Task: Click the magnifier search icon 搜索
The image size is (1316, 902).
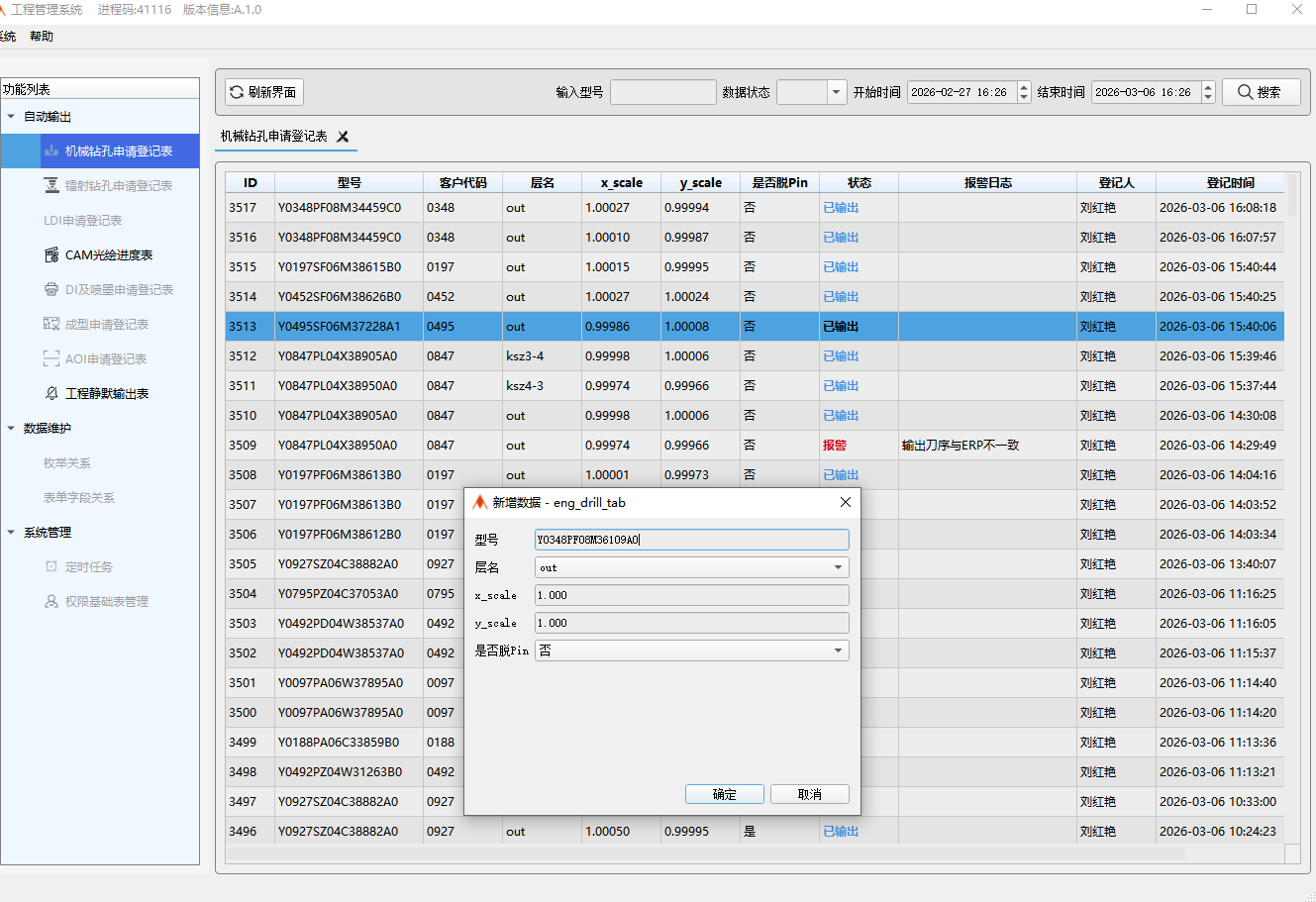Action: [x=1245, y=92]
